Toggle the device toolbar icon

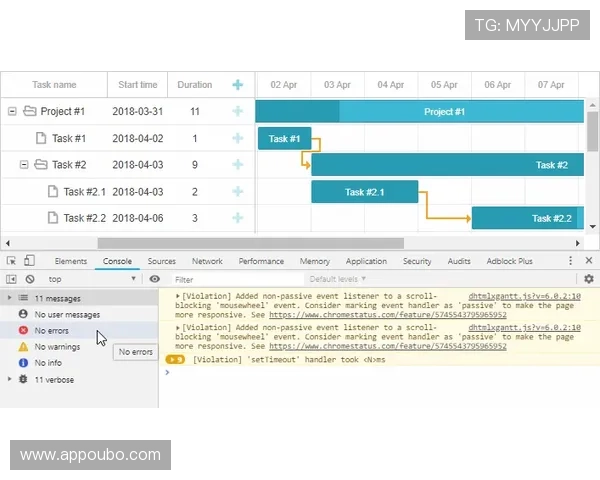click(30, 261)
